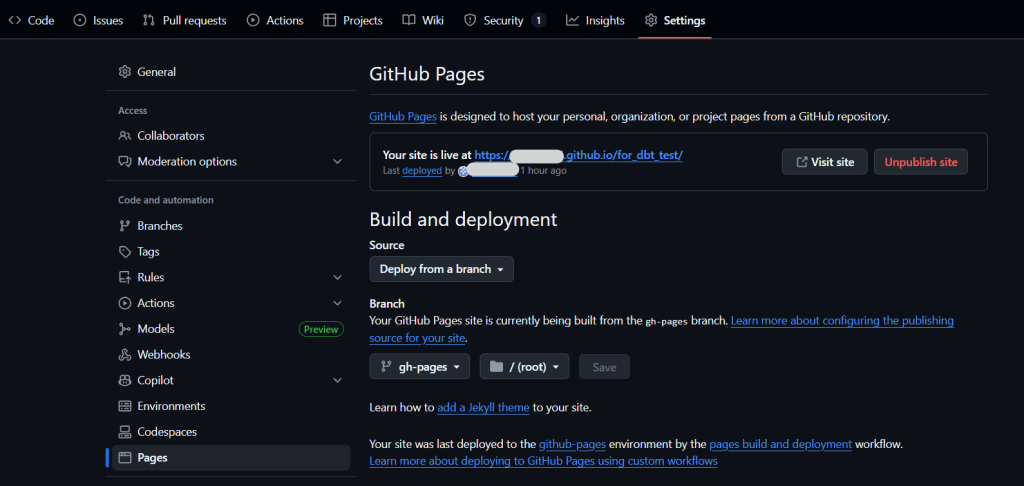
Task: Click the Copilot icon in sidebar
Action: point(125,380)
